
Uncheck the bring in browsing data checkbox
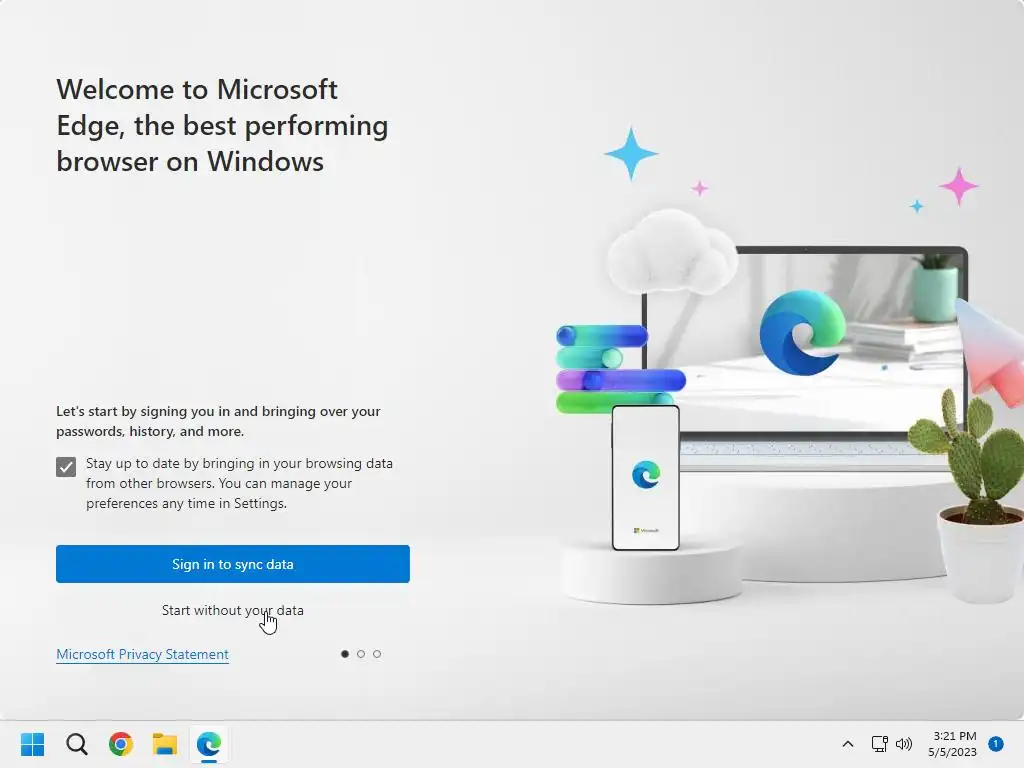[66, 467]
